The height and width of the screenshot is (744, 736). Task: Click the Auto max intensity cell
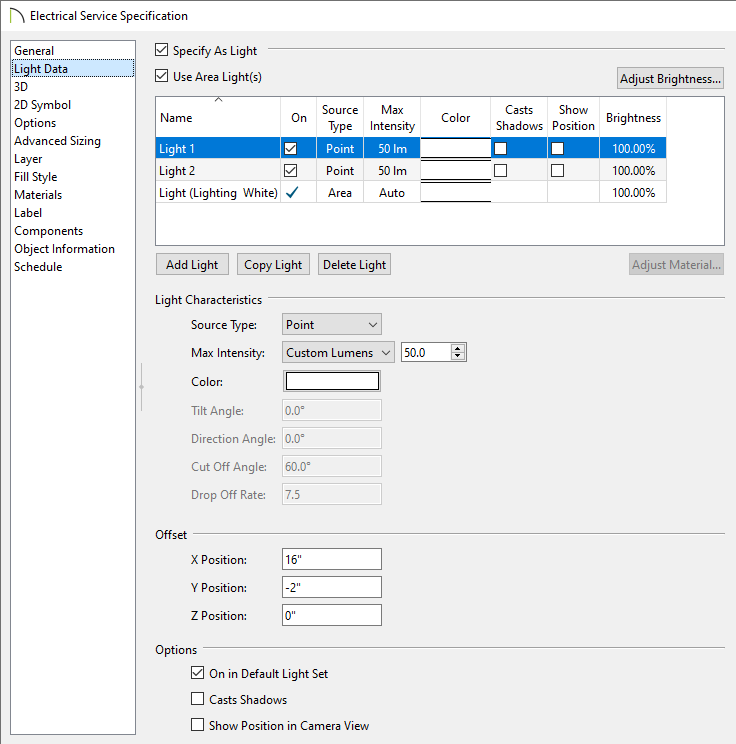tap(392, 192)
